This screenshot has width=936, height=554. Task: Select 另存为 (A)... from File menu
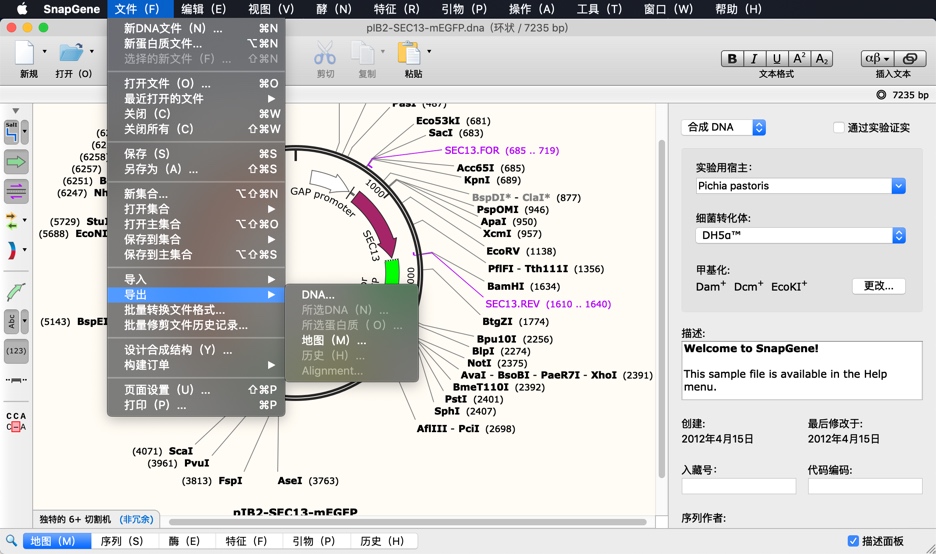click(161, 169)
